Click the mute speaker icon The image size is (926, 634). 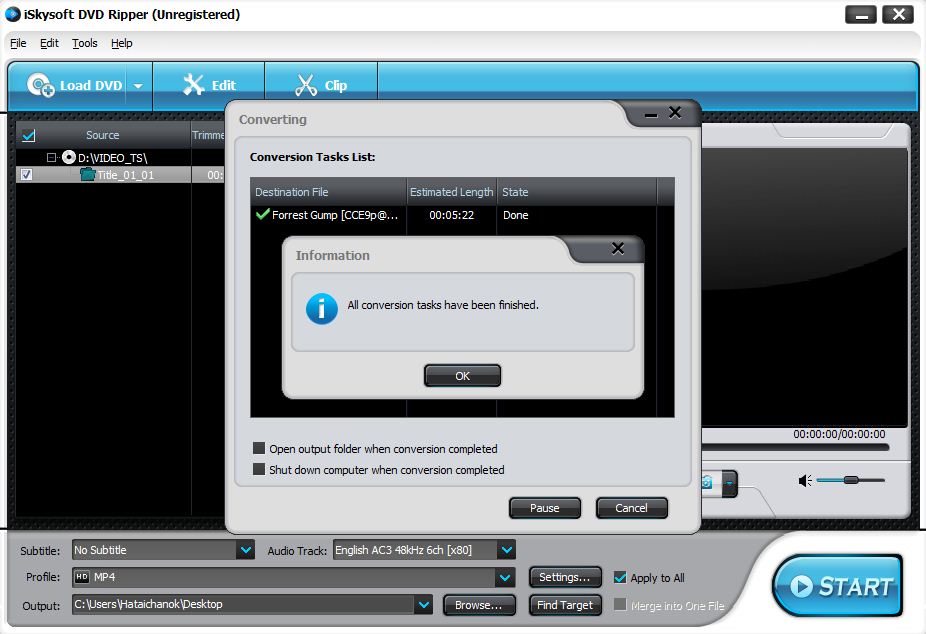(805, 481)
